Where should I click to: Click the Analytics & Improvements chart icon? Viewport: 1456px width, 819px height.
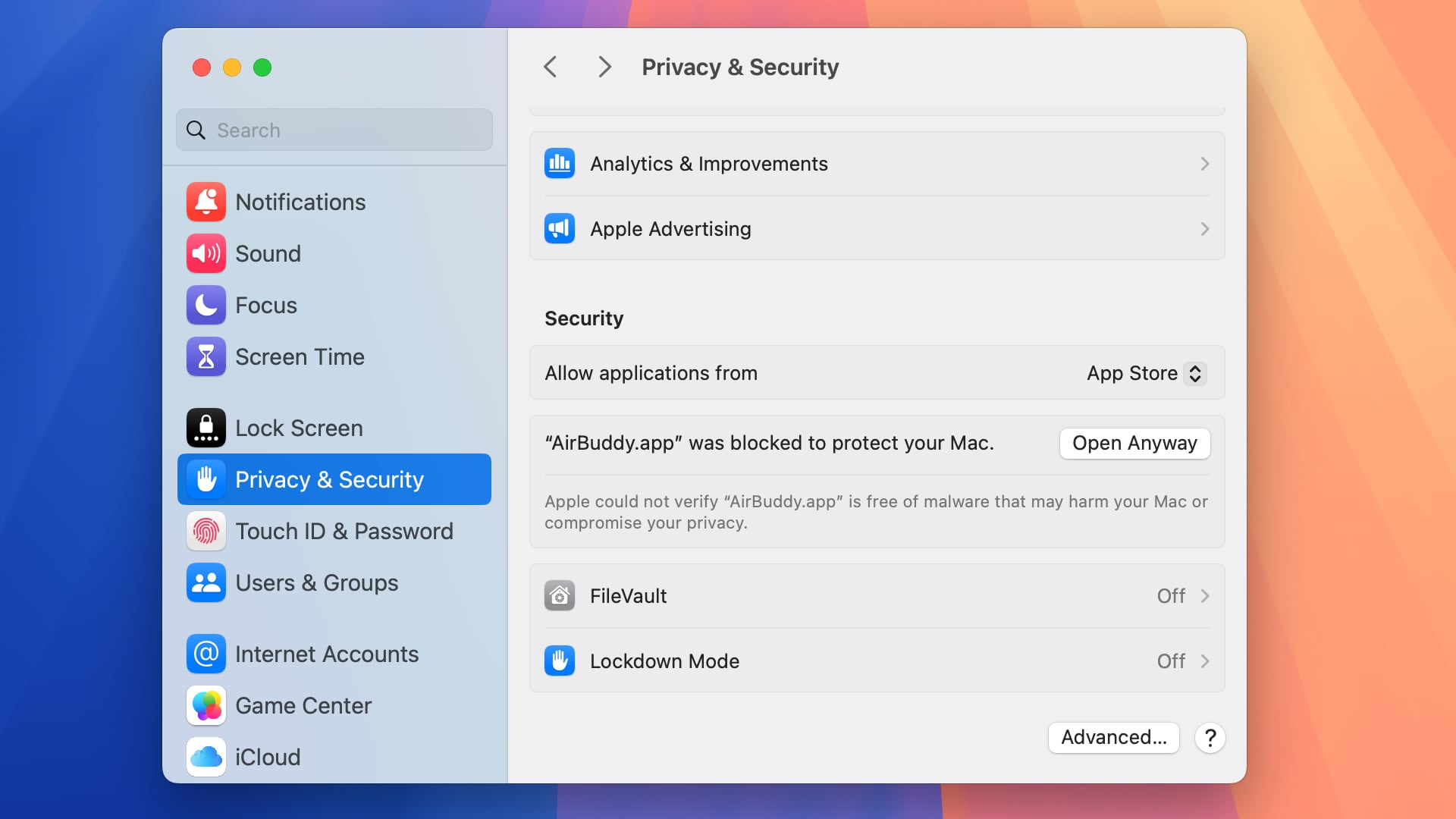point(560,164)
